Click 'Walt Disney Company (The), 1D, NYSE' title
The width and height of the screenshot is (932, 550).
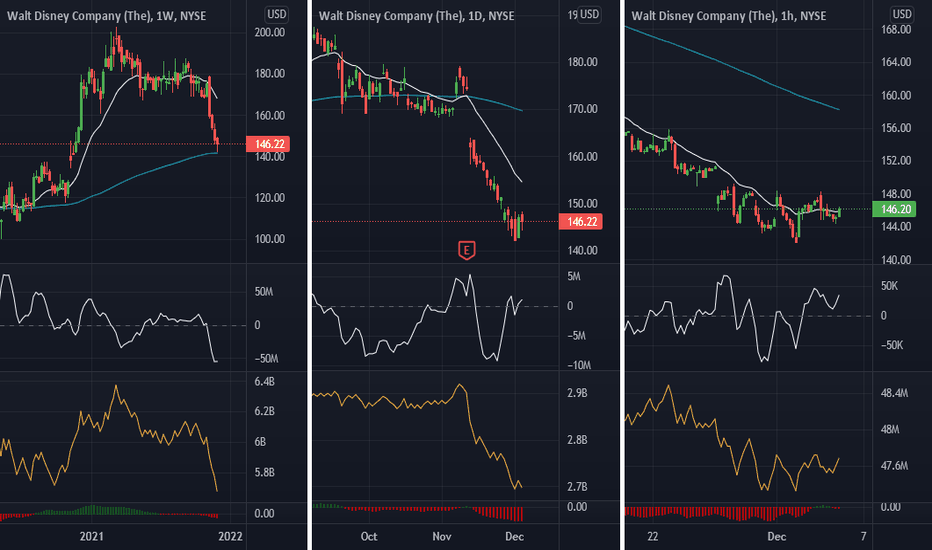pyautogui.click(x=417, y=16)
